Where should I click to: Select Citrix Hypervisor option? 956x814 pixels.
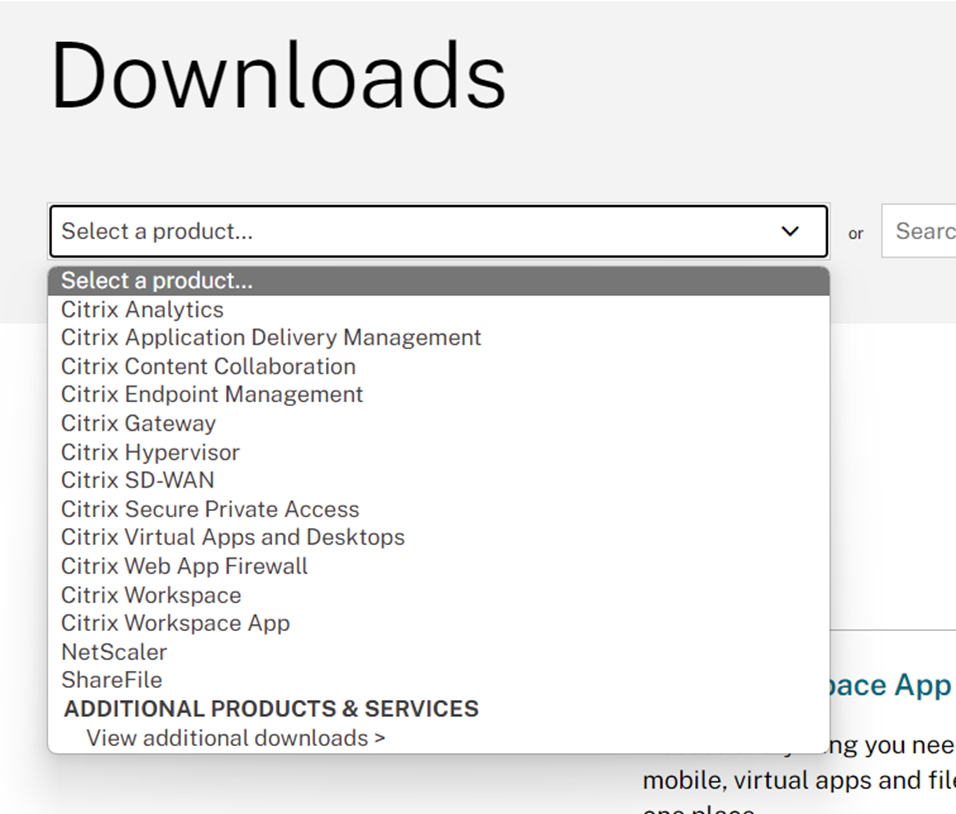click(438, 452)
